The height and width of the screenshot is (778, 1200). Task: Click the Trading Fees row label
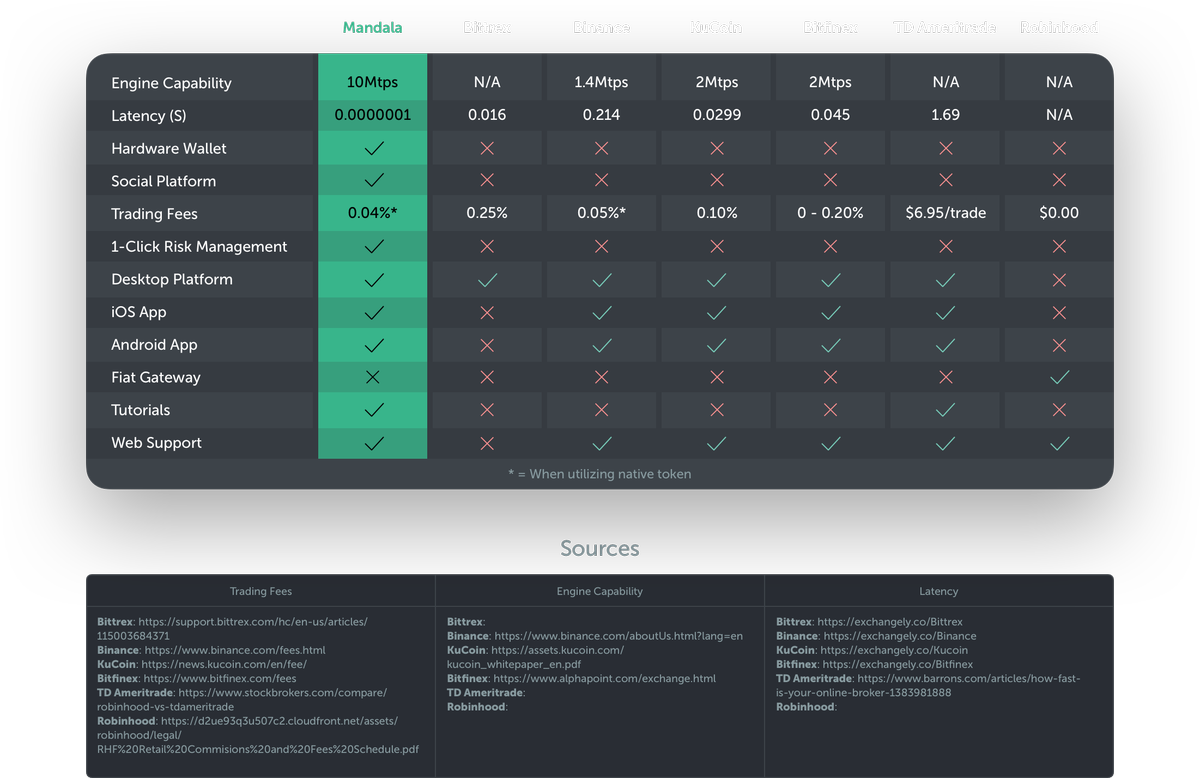pos(154,214)
